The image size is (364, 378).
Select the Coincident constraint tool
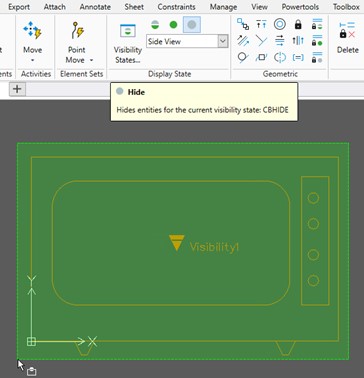click(x=243, y=24)
